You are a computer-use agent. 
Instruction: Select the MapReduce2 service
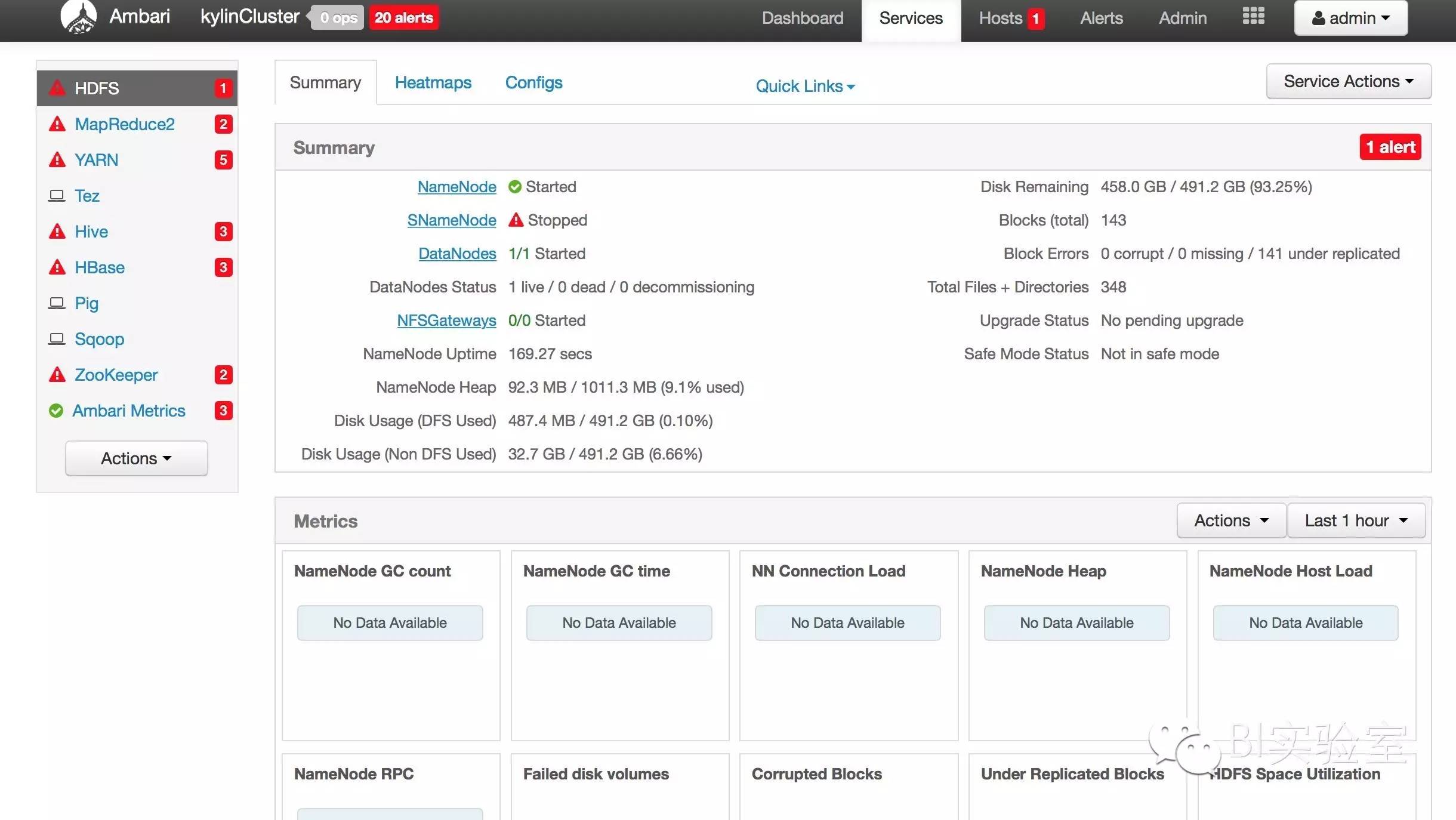coord(125,124)
